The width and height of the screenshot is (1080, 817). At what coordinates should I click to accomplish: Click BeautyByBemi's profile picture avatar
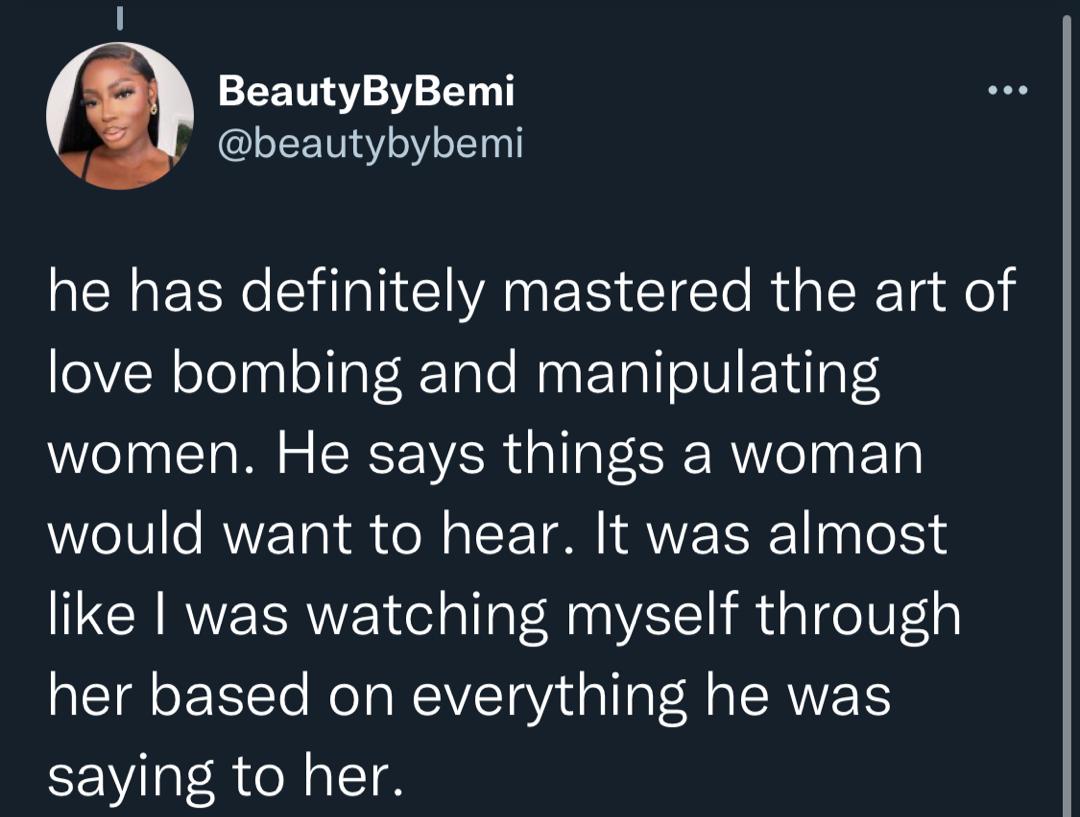pyautogui.click(x=120, y=116)
